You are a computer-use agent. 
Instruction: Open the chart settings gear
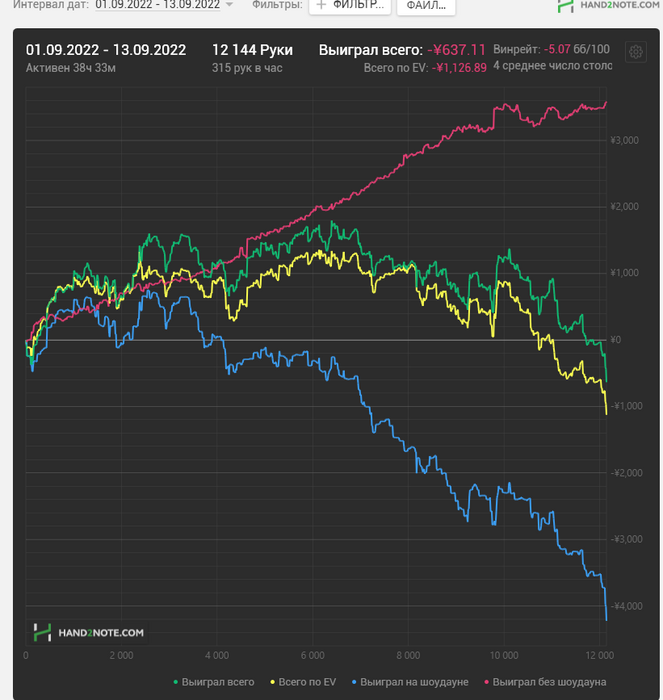(x=634, y=52)
